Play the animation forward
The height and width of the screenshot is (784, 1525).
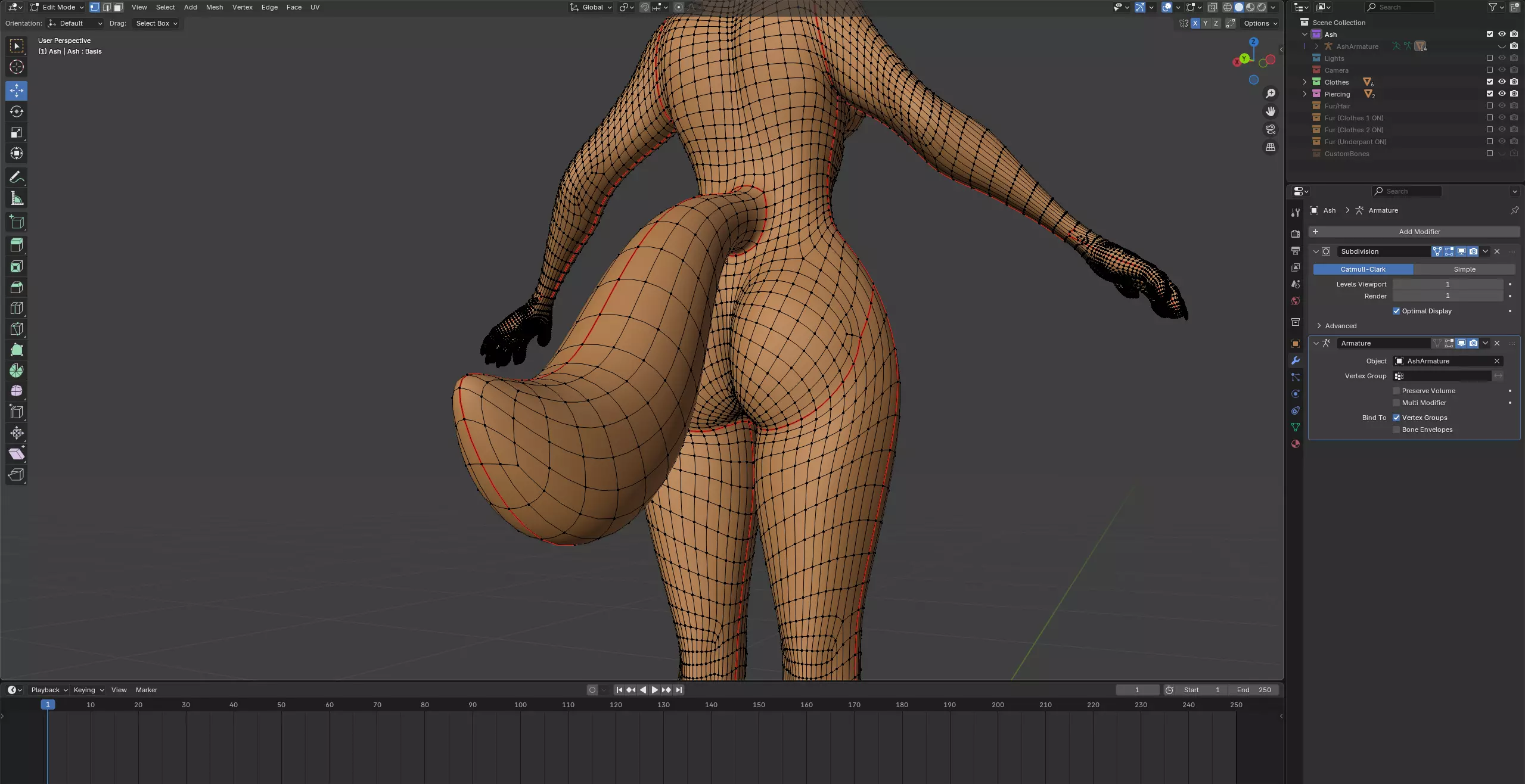[x=654, y=690]
